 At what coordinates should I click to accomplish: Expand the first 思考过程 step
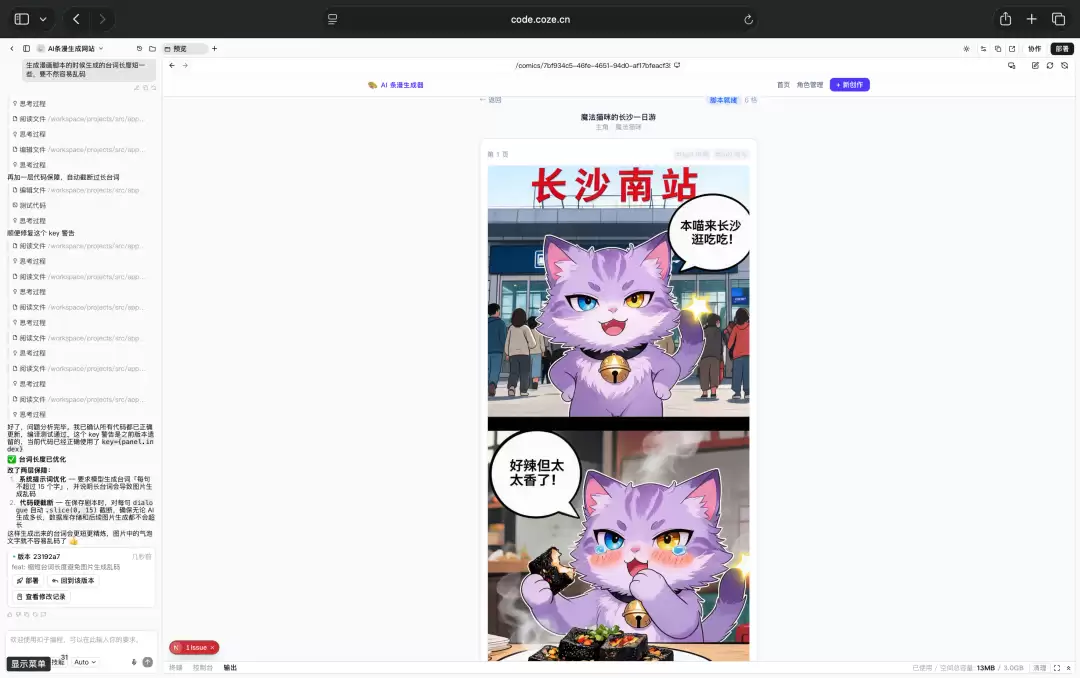click(29, 103)
